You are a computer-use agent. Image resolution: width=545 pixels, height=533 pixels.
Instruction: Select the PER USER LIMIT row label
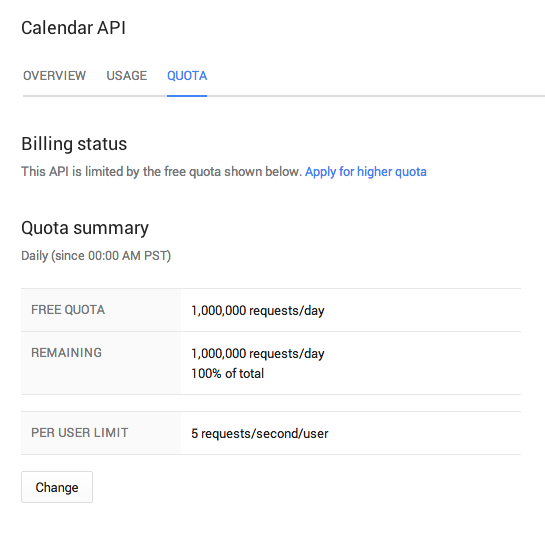80,433
